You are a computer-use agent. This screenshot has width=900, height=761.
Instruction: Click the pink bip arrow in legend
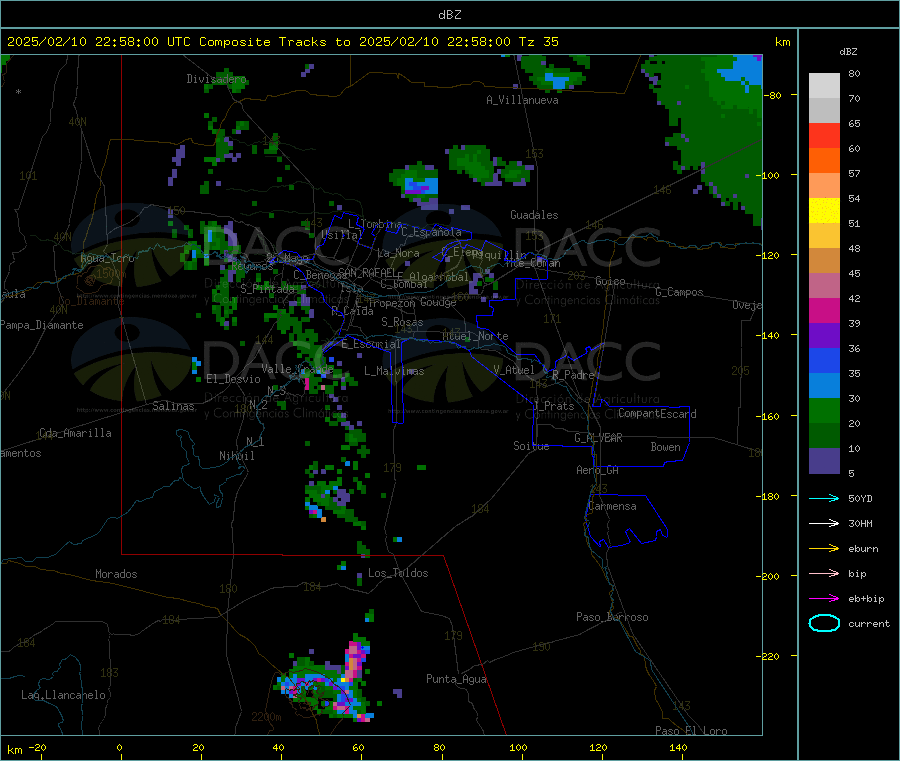click(x=824, y=573)
